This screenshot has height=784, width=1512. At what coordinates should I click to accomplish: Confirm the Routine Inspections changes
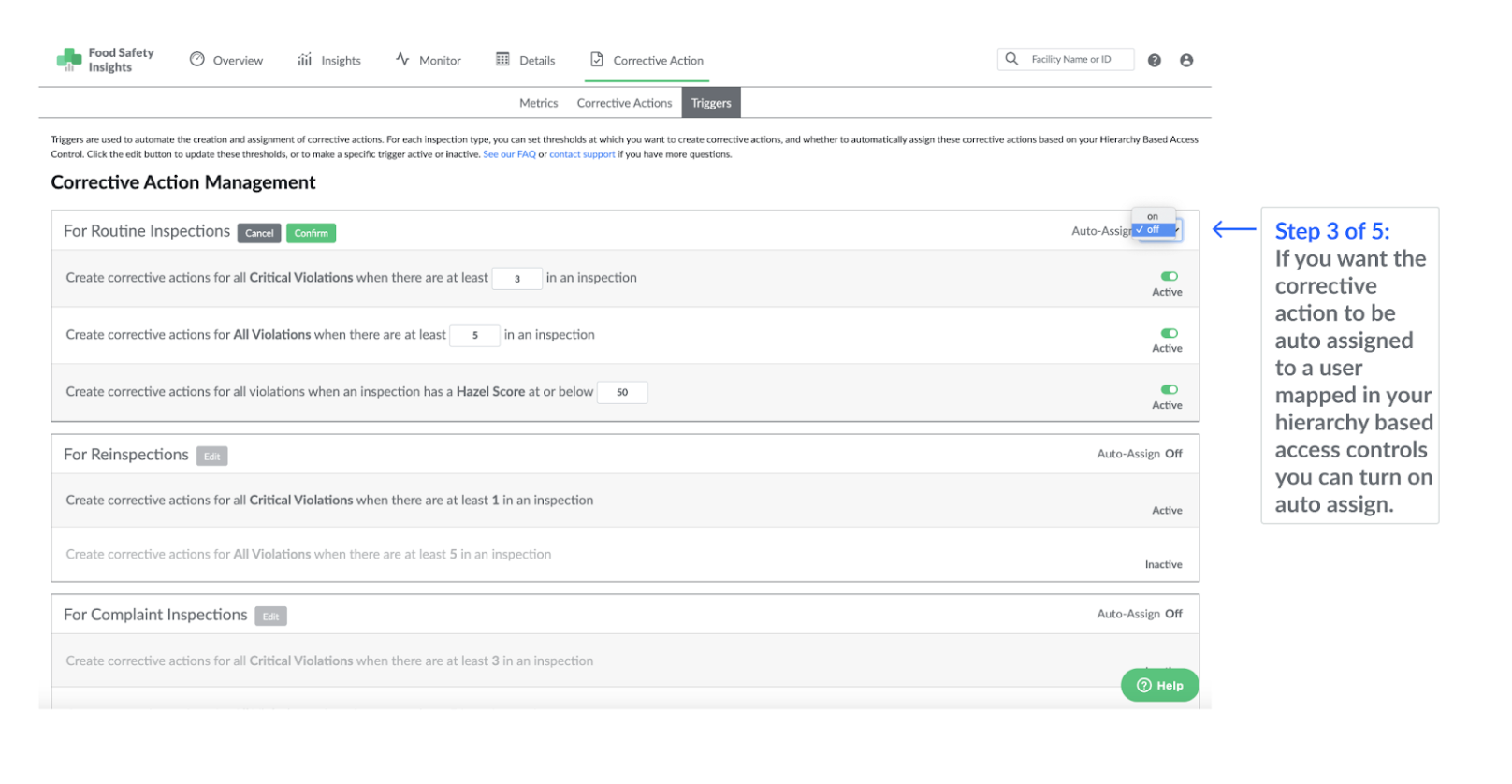pyautogui.click(x=311, y=234)
